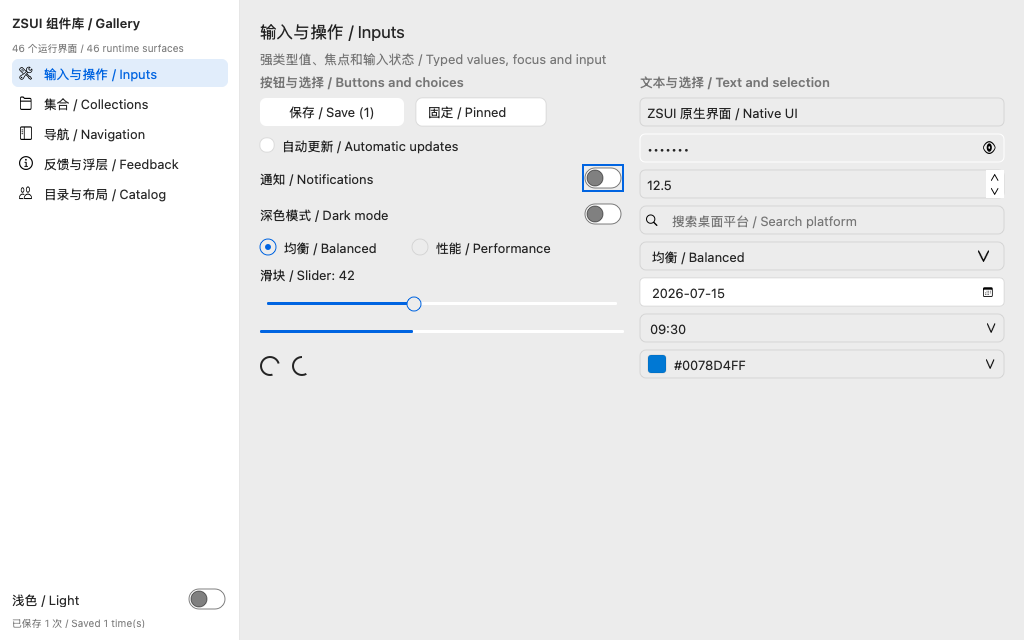The width and height of the screenshot is (1024, 640).
Task: Open the Catalog section
Action: (120, 194)
